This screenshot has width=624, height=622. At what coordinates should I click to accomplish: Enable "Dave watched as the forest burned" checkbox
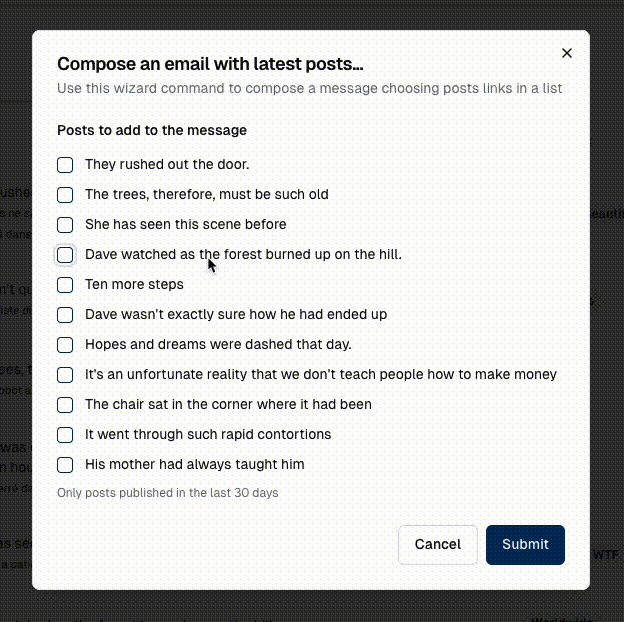click(65, 255)
